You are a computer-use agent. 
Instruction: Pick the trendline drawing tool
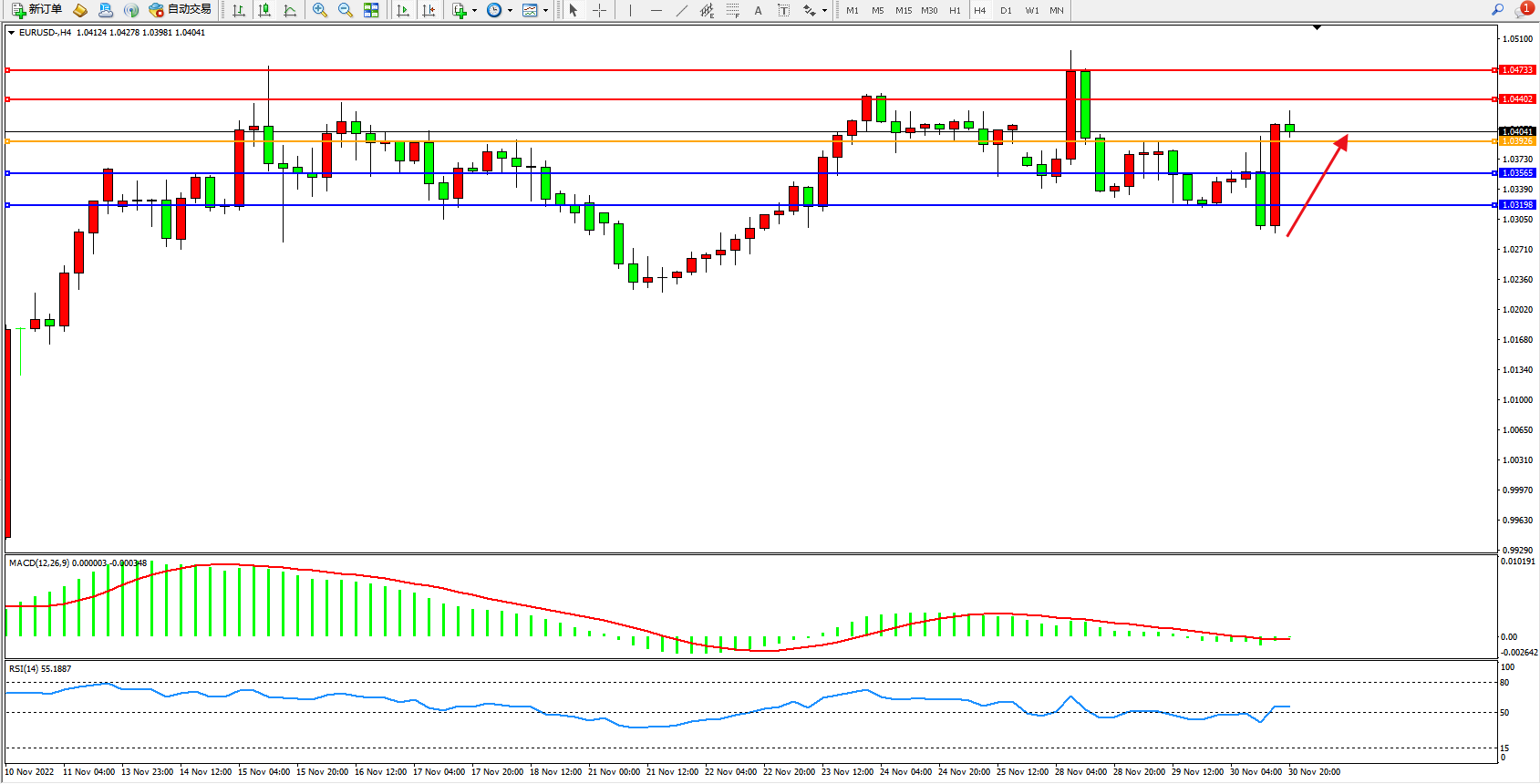[x=681, y=10]
